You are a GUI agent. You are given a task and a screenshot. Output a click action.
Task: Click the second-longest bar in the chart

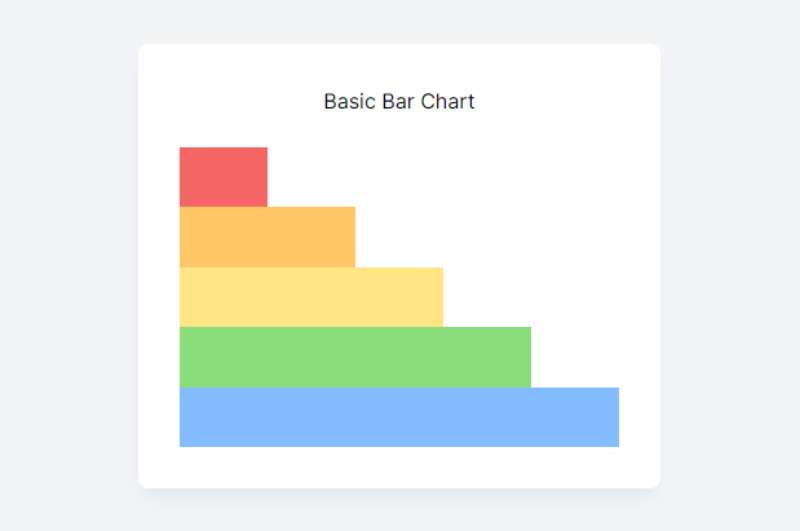[x=355, y=357]
